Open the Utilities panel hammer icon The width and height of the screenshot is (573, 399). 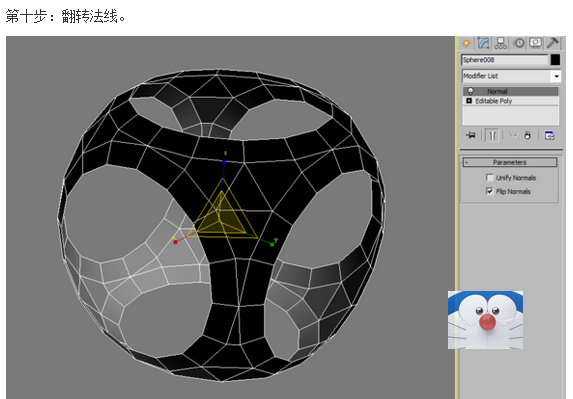coord(553,43)
